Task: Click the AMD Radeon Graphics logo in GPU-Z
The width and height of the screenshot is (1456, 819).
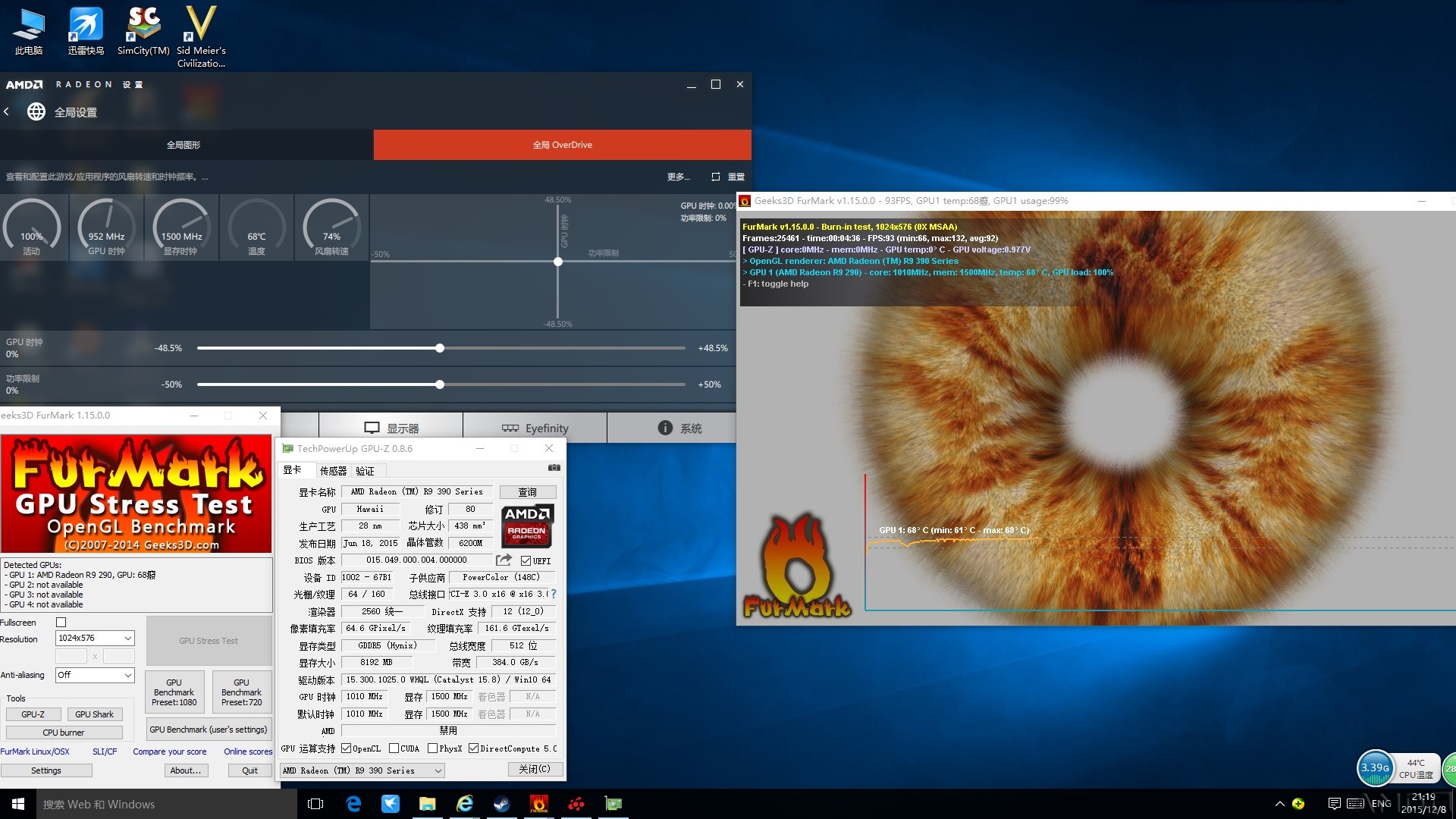Action: point(527,525)
